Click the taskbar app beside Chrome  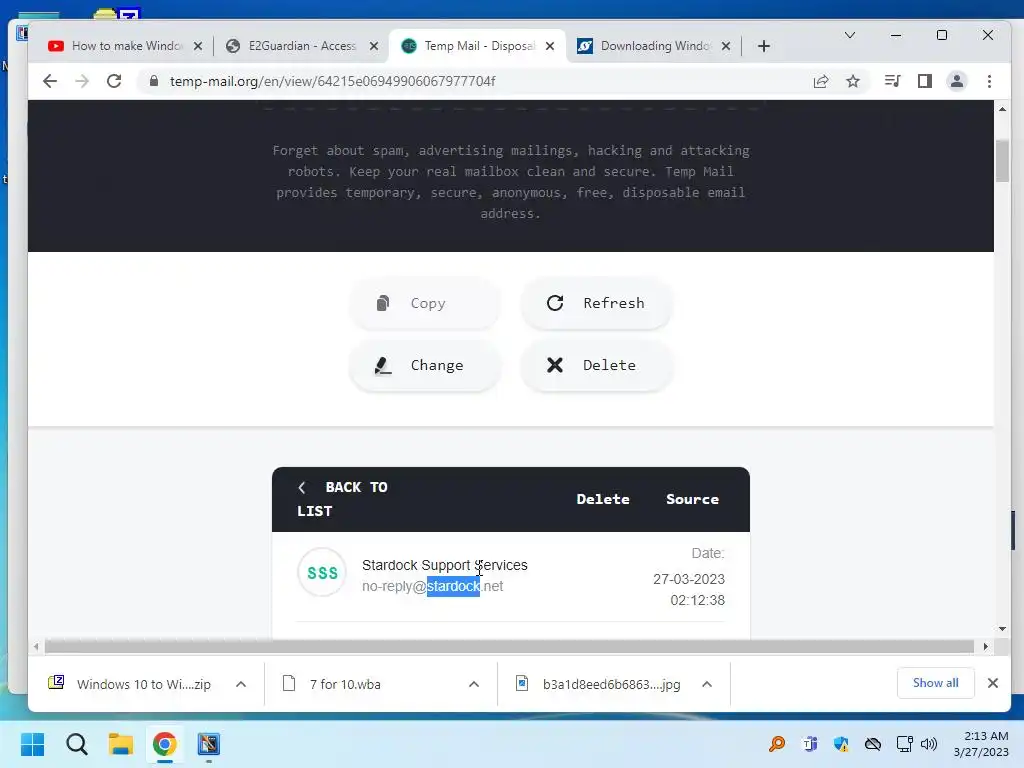pyautogui.click(x=209, y=744)
